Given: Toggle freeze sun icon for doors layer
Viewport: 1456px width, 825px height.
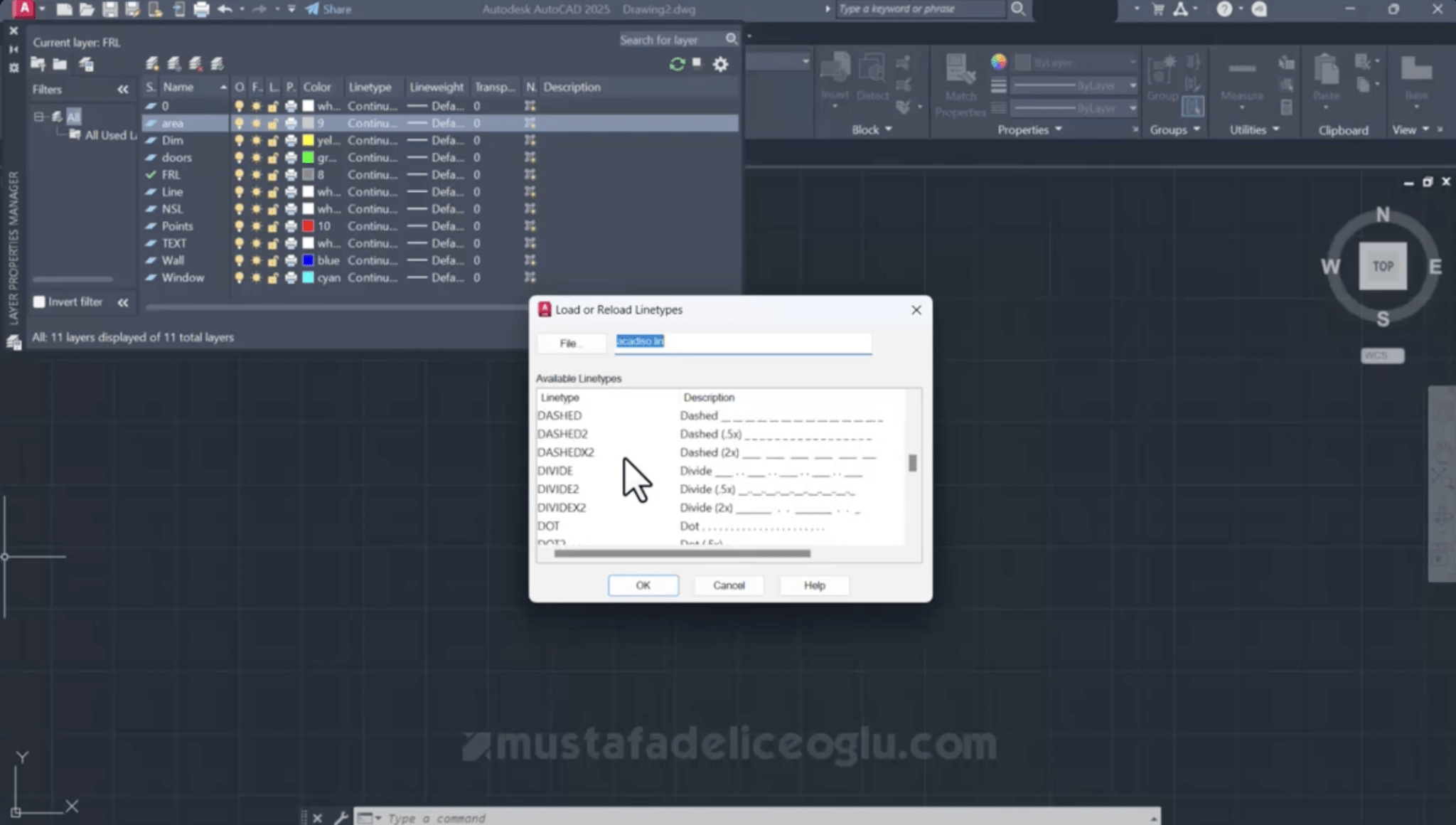Looking at the screenshot, I should point(256,158).
